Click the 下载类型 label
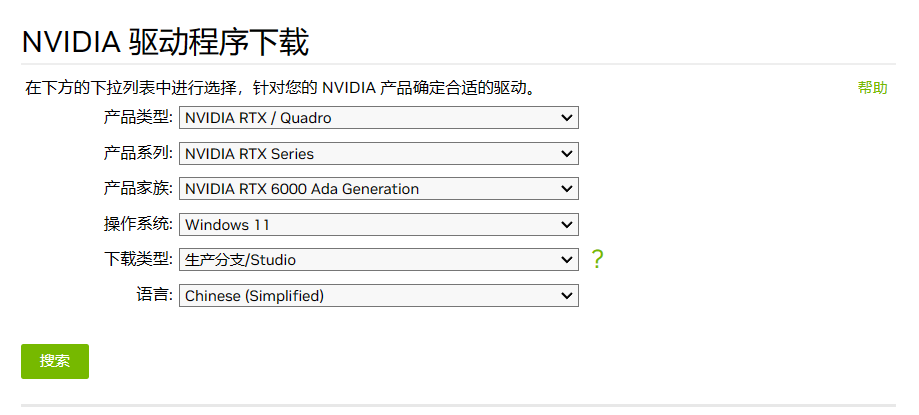 tap(138, 260)
